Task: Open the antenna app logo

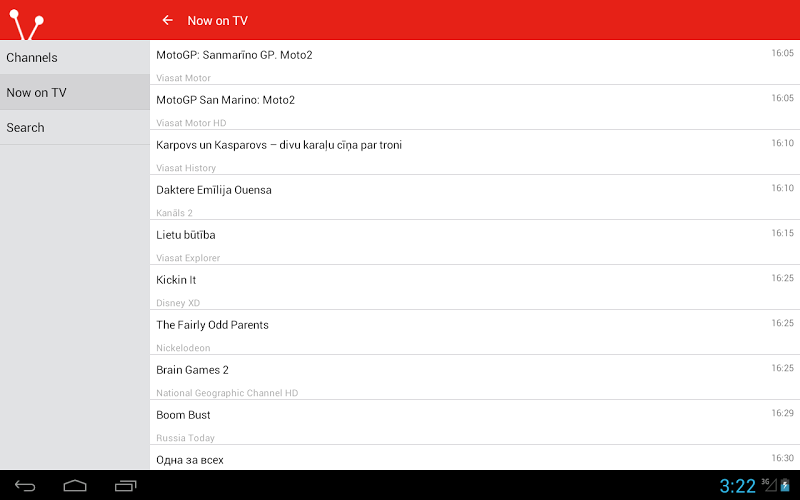Action: (x=27, y=24)
